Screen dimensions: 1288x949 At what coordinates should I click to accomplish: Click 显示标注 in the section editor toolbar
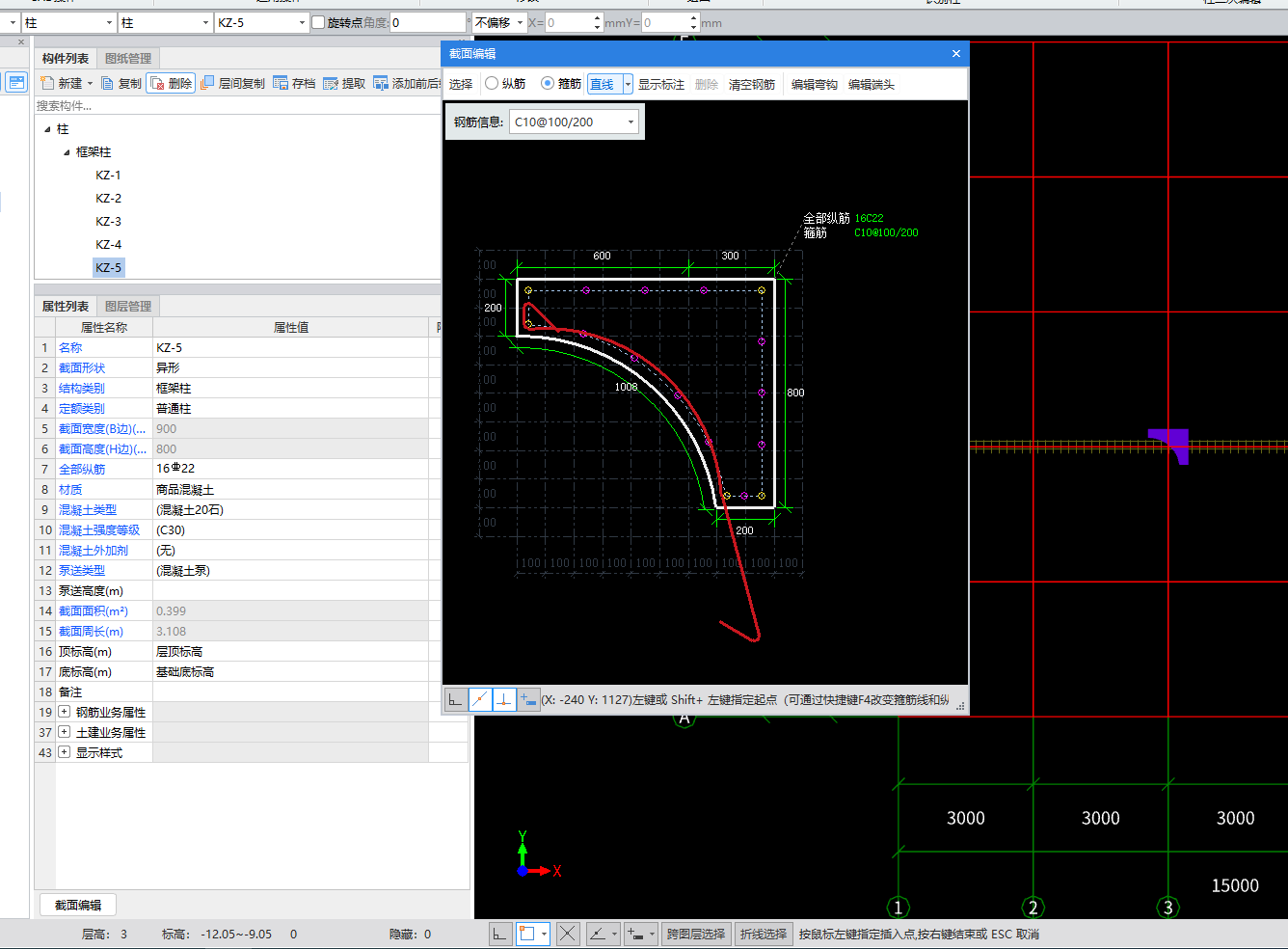coord(661,85)
